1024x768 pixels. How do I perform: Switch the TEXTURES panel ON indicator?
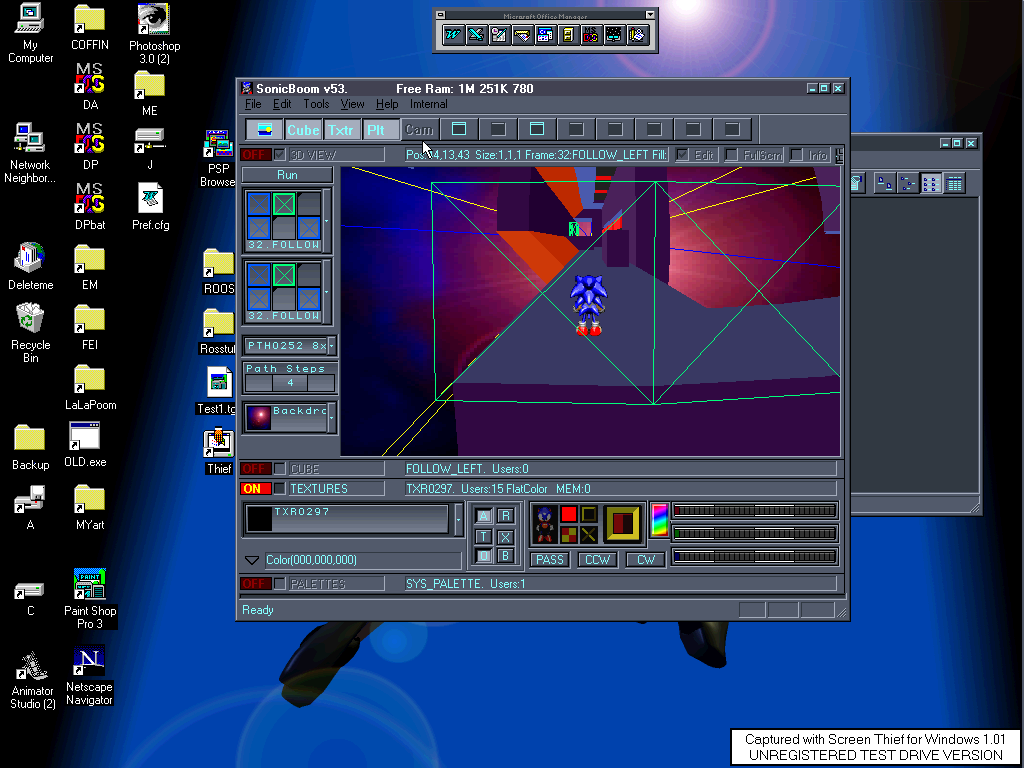255,488
